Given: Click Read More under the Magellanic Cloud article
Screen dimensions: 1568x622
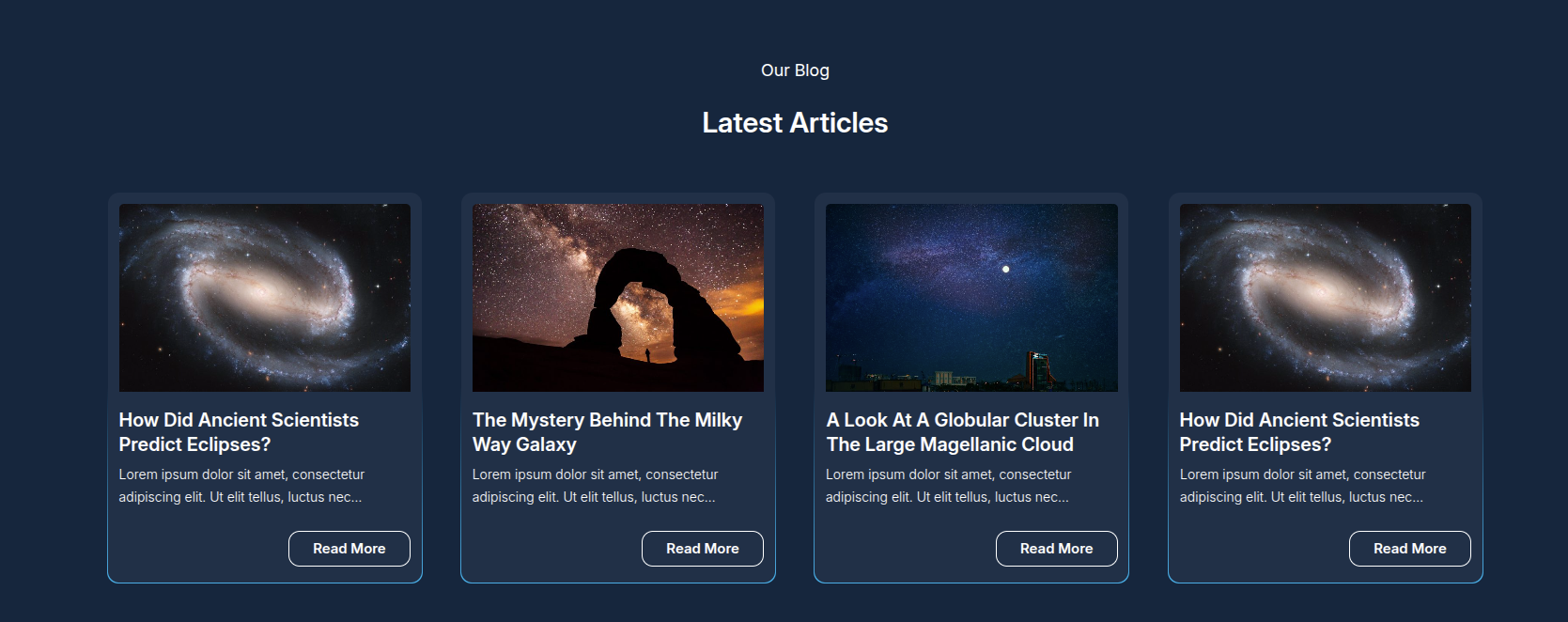Looking at the screenshot, I should pyautogui.click(x=1057, y=549).
